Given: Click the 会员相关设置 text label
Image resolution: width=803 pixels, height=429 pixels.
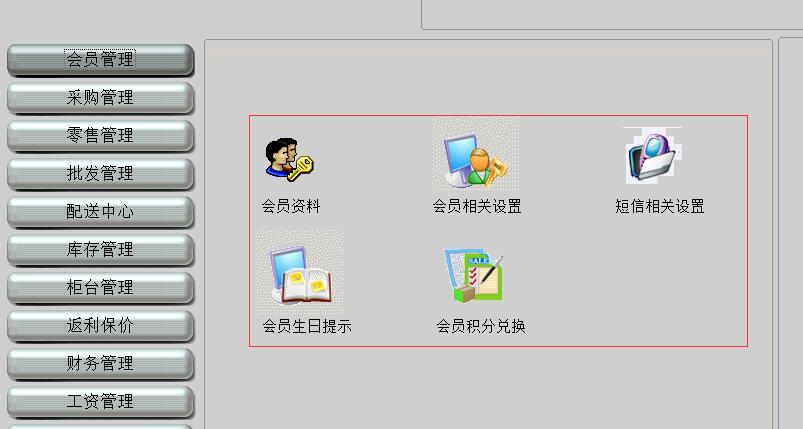Looking at the screenshot, I should coord(477,206).
